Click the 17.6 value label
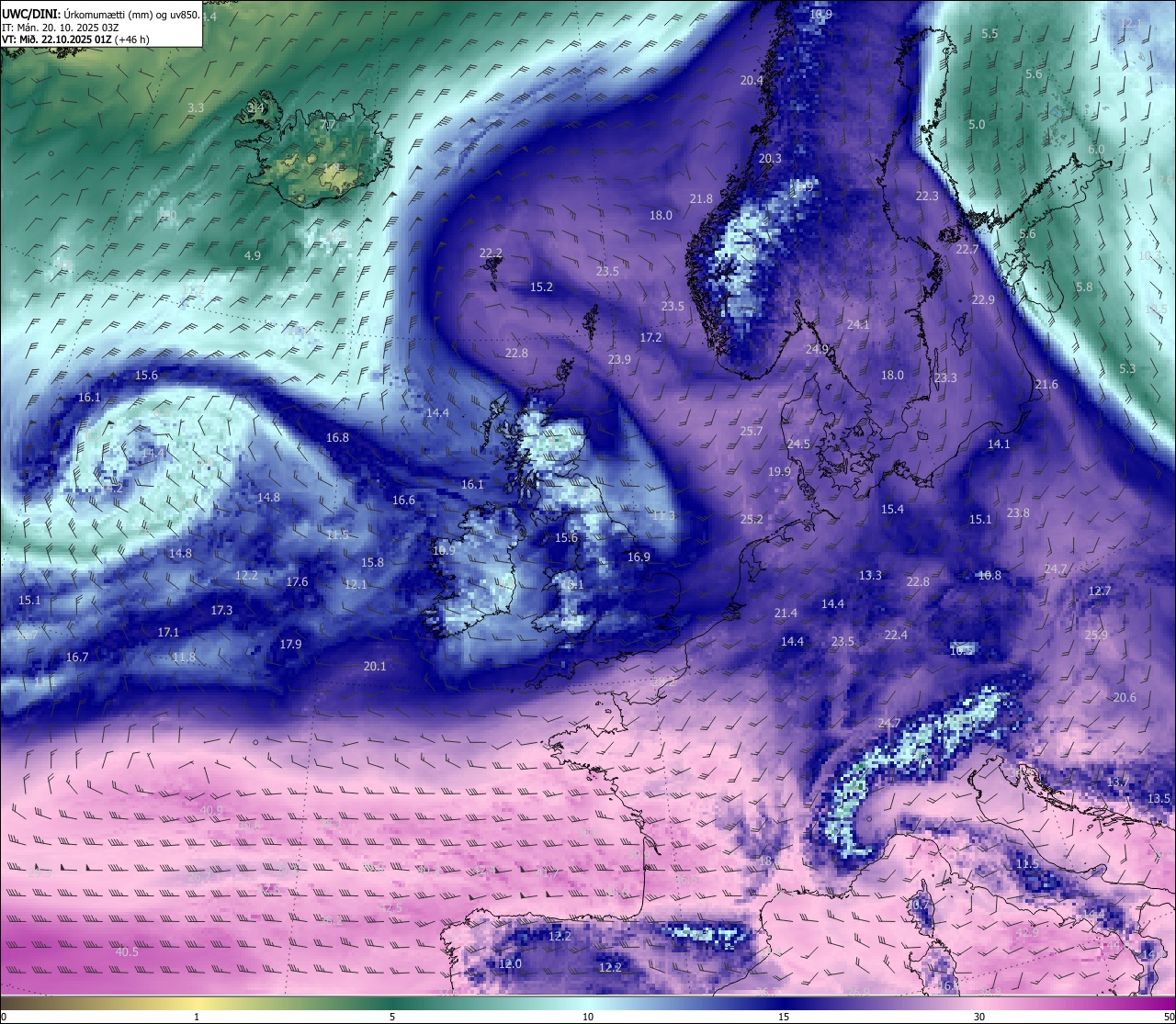 tap(297, 582)
